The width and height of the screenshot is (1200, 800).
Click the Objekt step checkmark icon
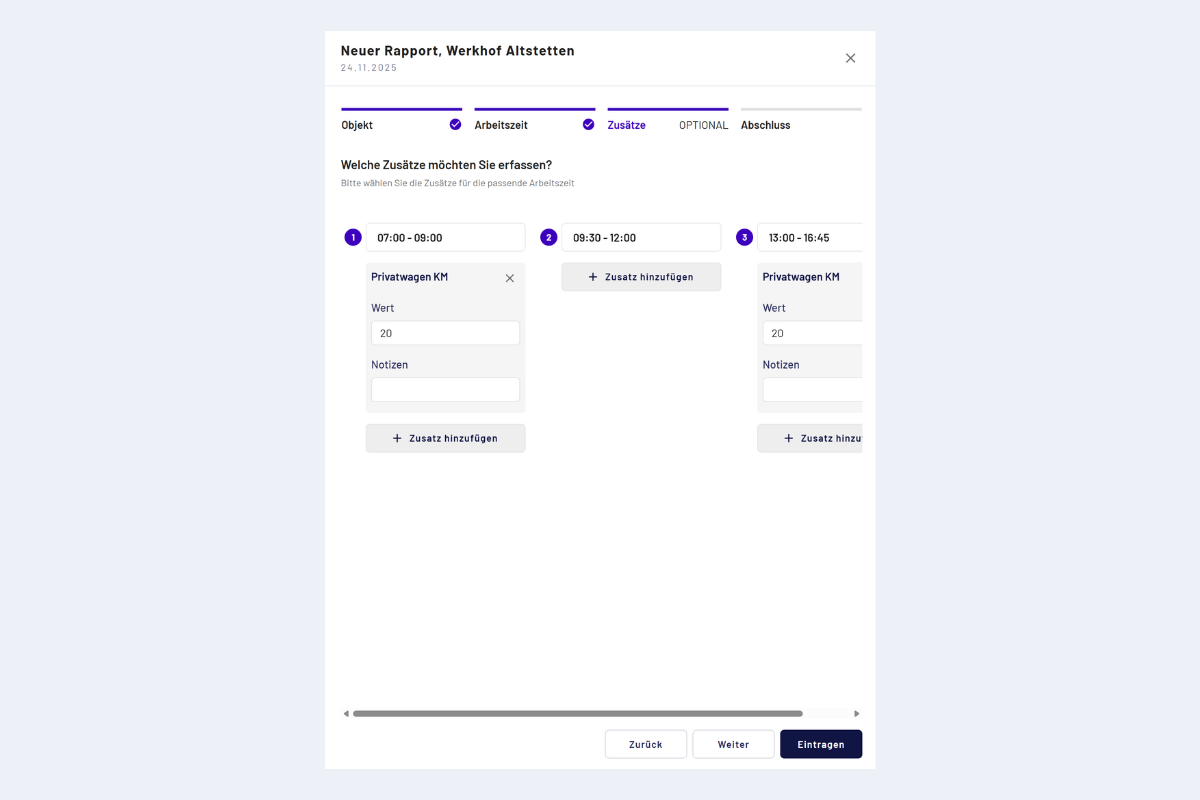pos(455,125)
